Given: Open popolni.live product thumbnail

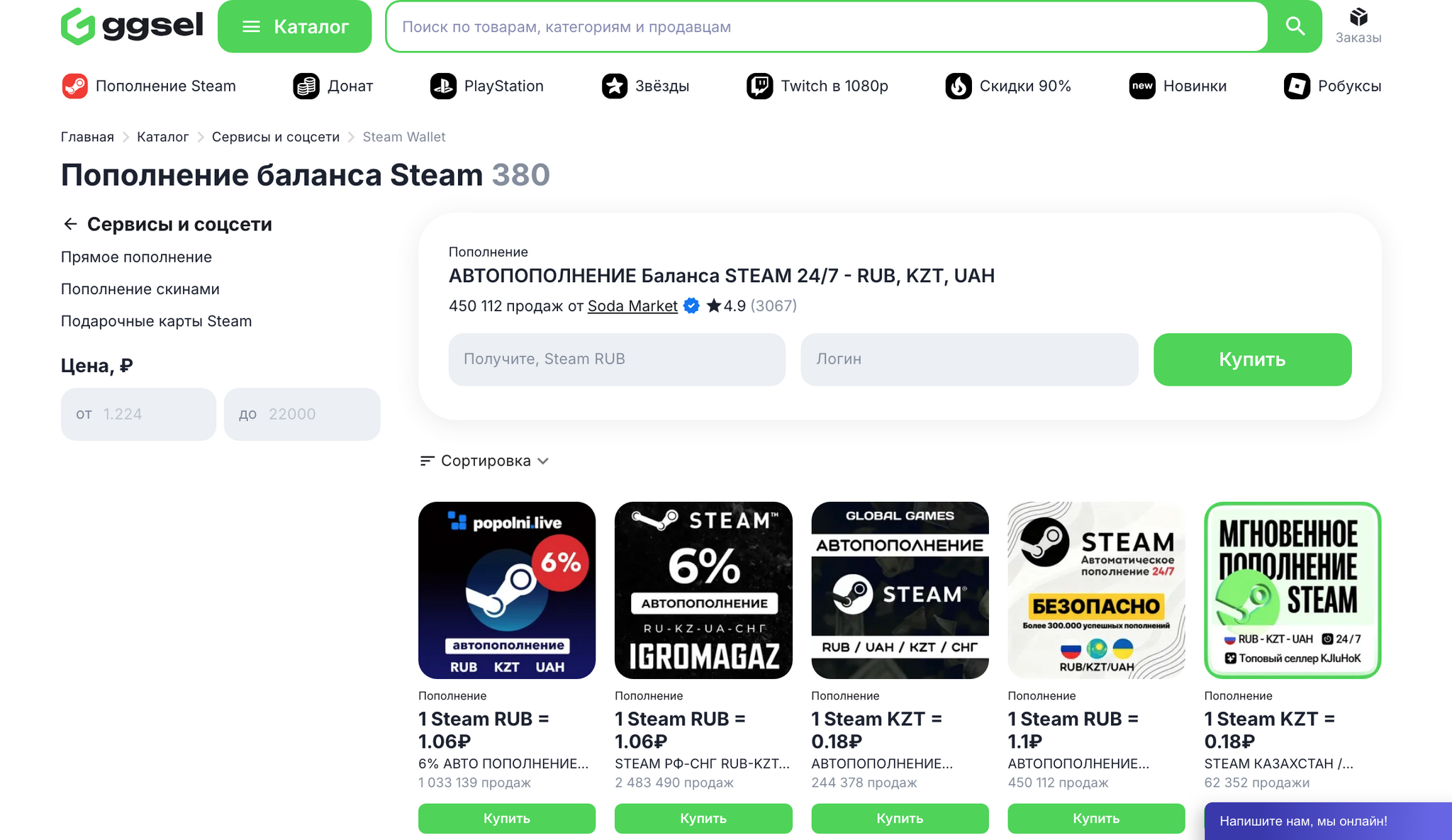Looking at the screenshot, I should coord(507,590).
